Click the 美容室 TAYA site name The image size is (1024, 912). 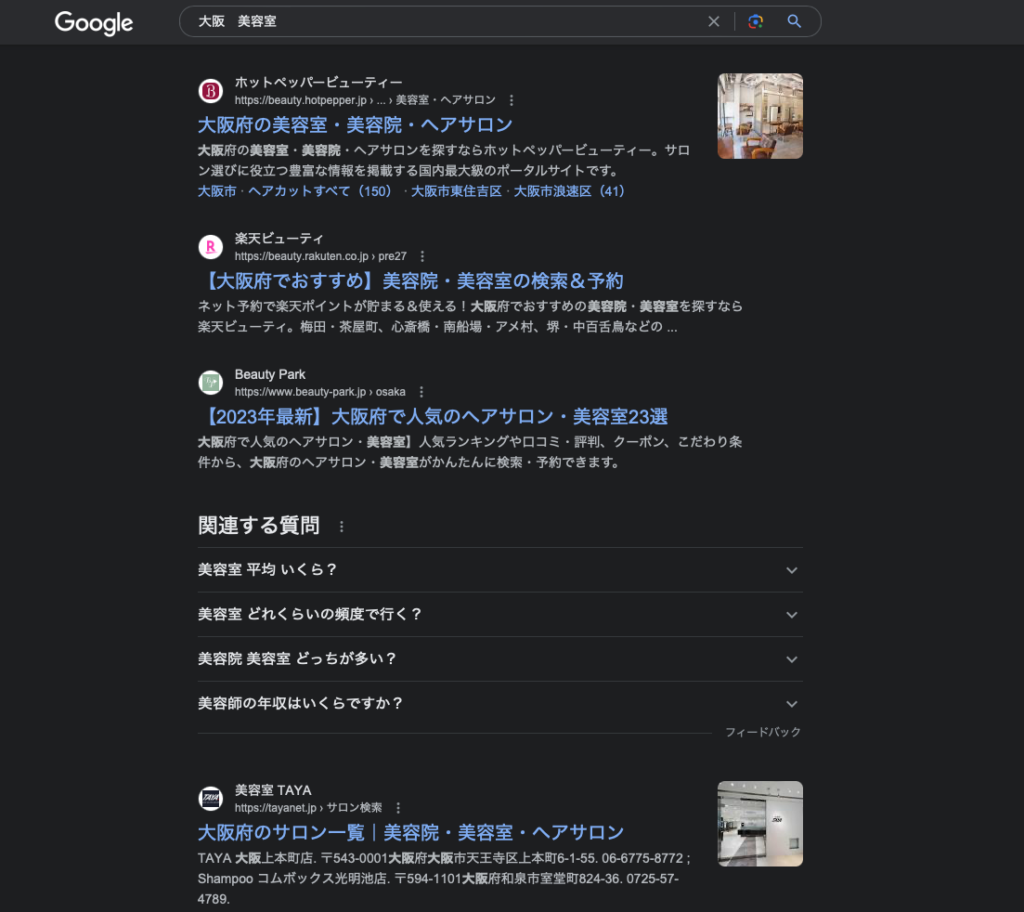tap(273, 790)
